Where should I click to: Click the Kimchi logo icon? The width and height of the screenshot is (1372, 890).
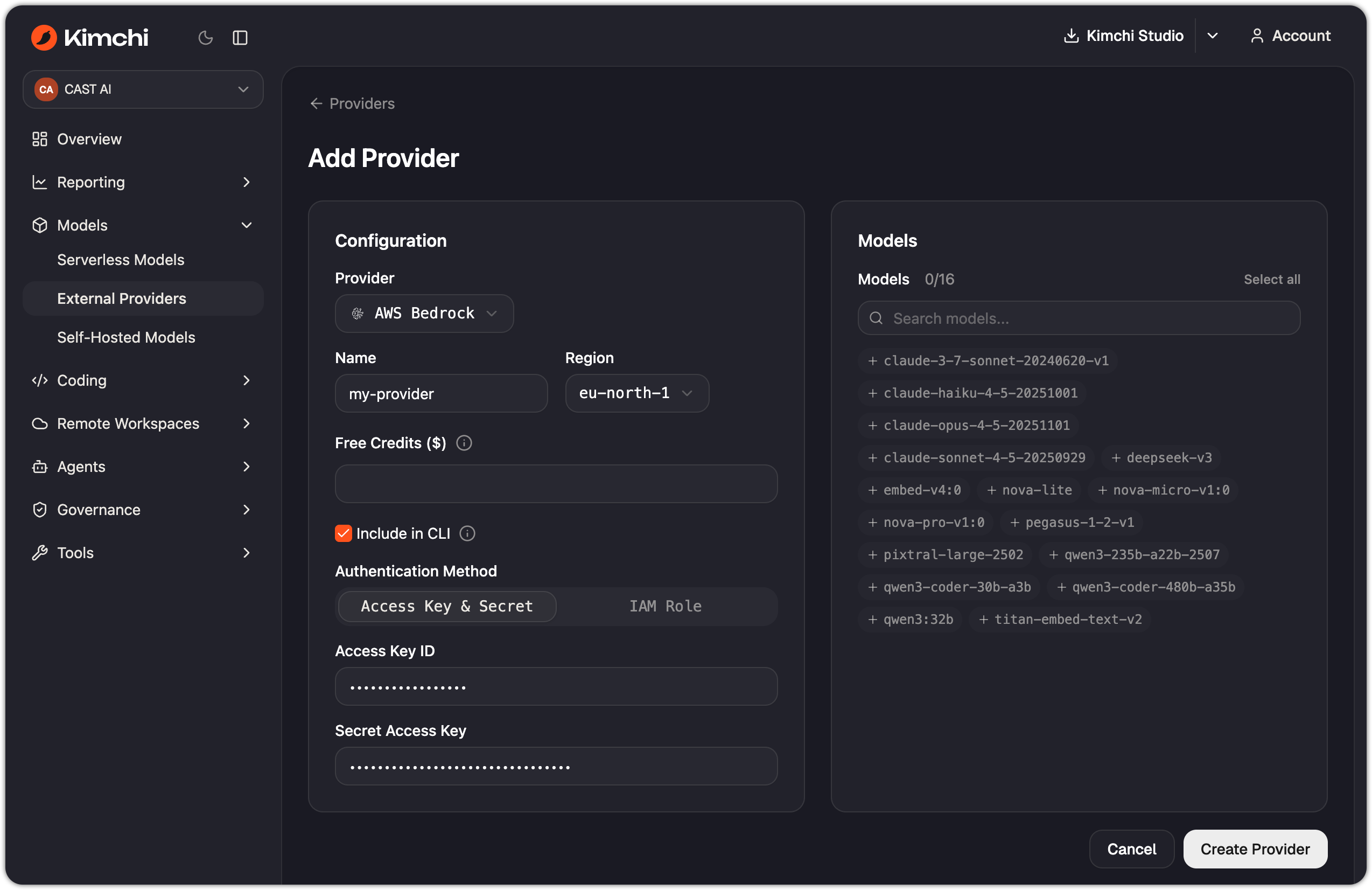click(x=44, y=38)
